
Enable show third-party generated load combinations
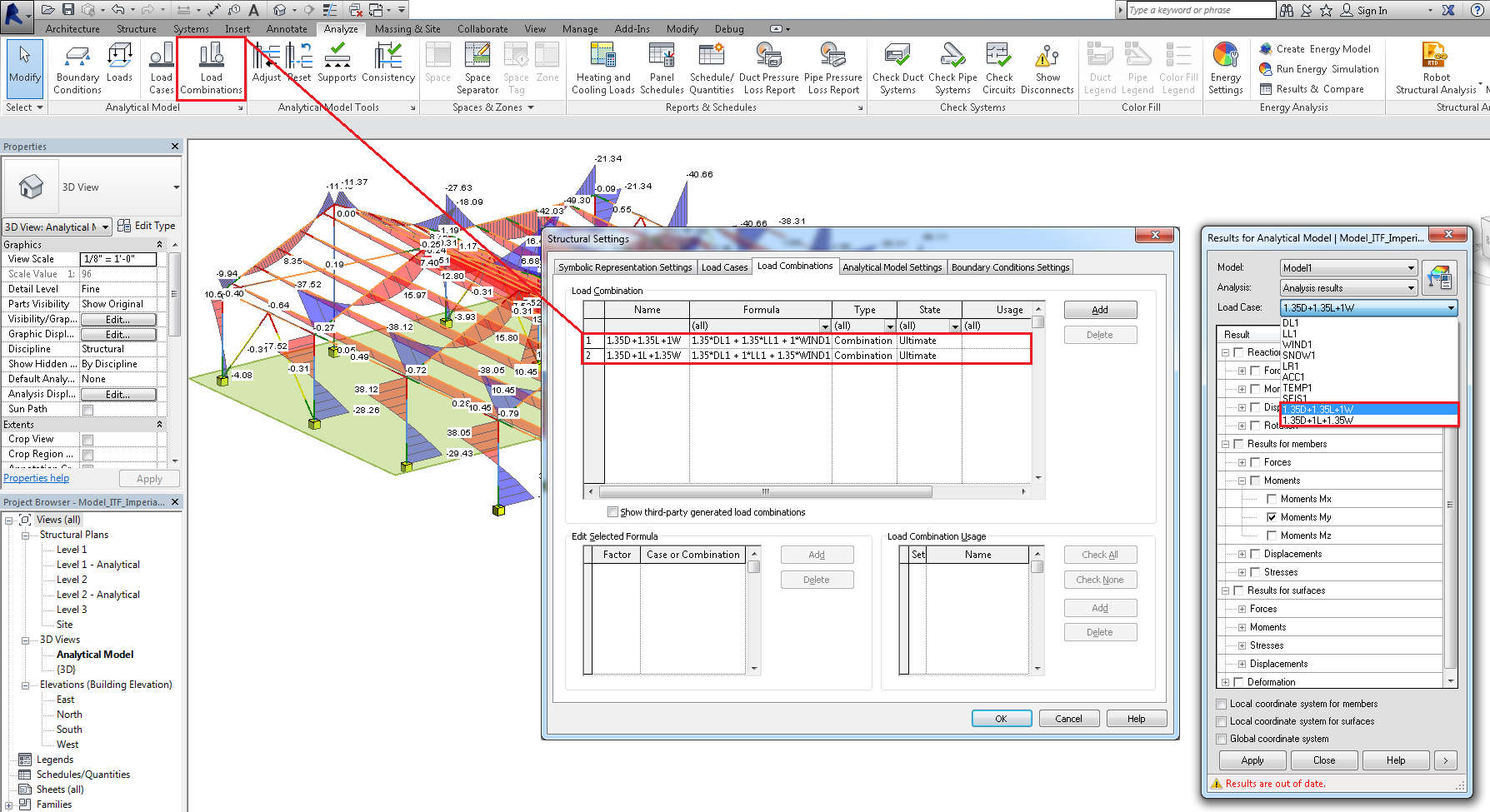[x=613, y=511]
